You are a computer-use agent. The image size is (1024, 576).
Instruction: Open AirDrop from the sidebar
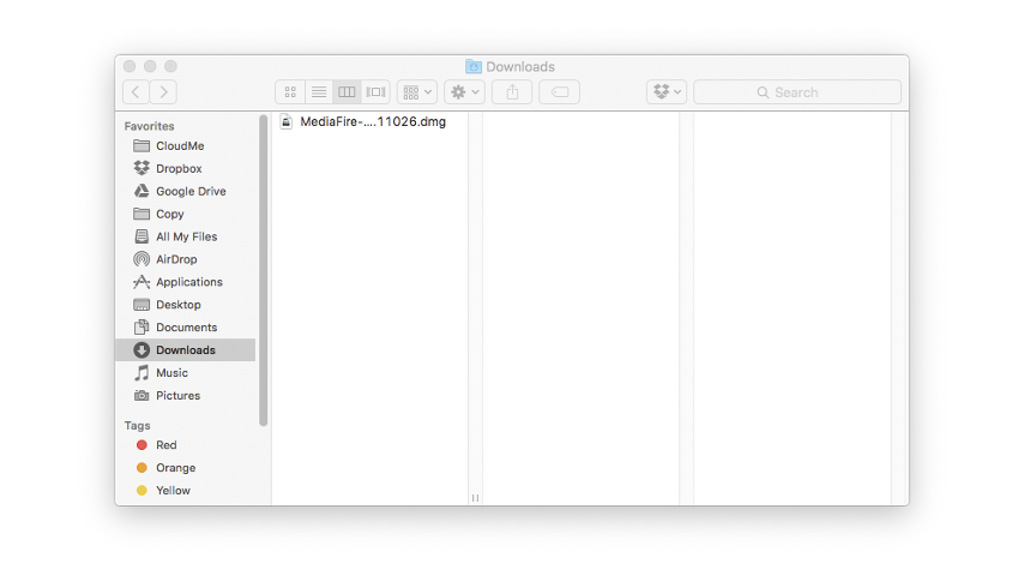(x=176, y=259)
